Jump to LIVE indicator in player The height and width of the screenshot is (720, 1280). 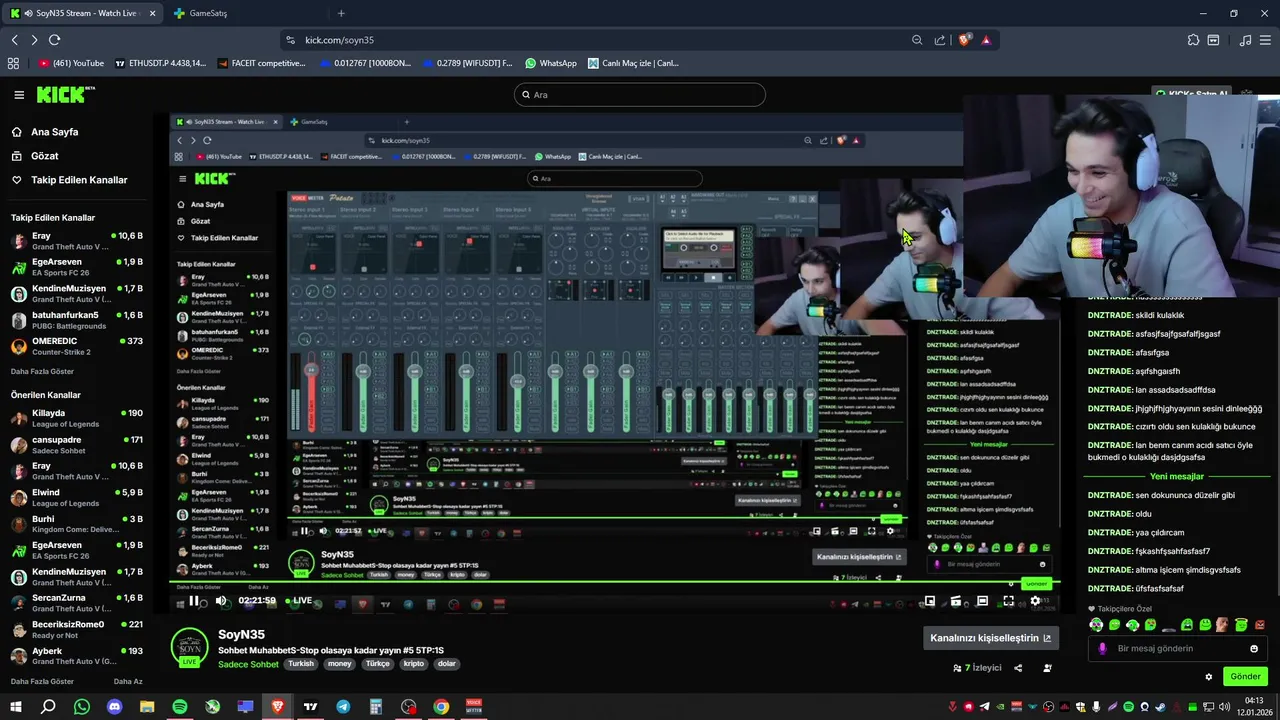[x=299, y=601]
